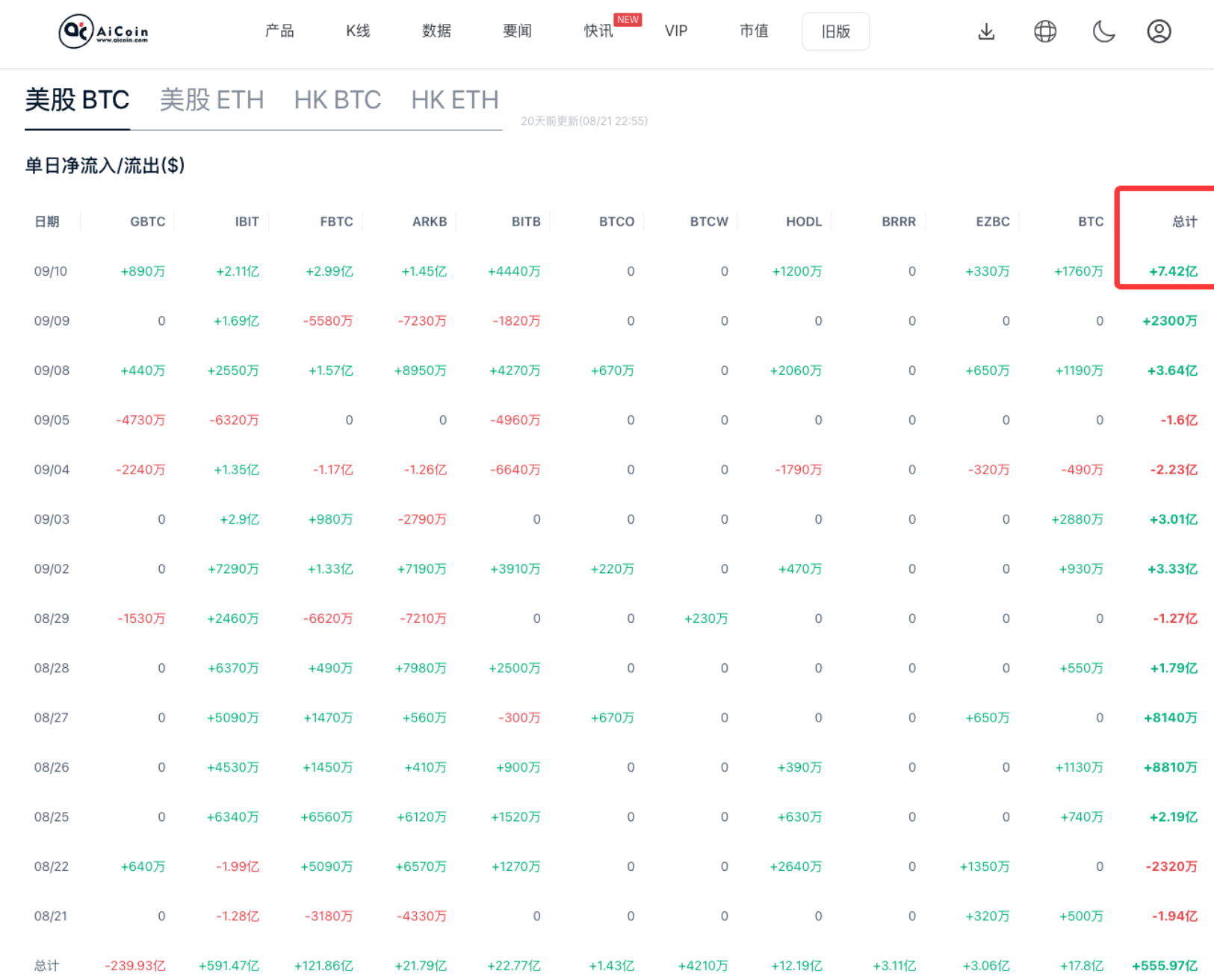This screenshot has width=1214, height=980.
Task: Click the 日期 column header
Action: [x=46, y=221]
